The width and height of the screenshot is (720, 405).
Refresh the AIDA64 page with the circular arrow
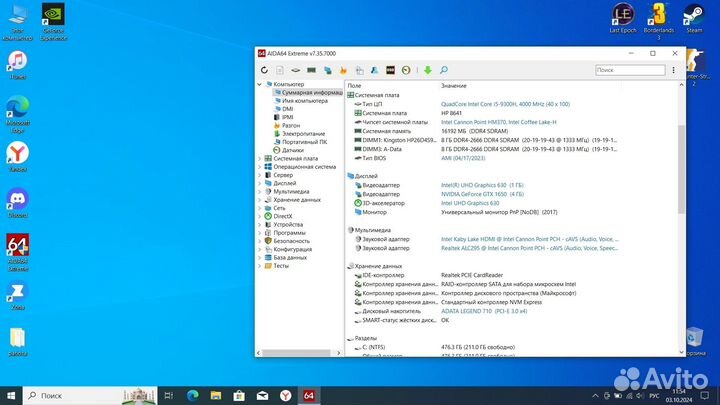click(x=264, y=70)
